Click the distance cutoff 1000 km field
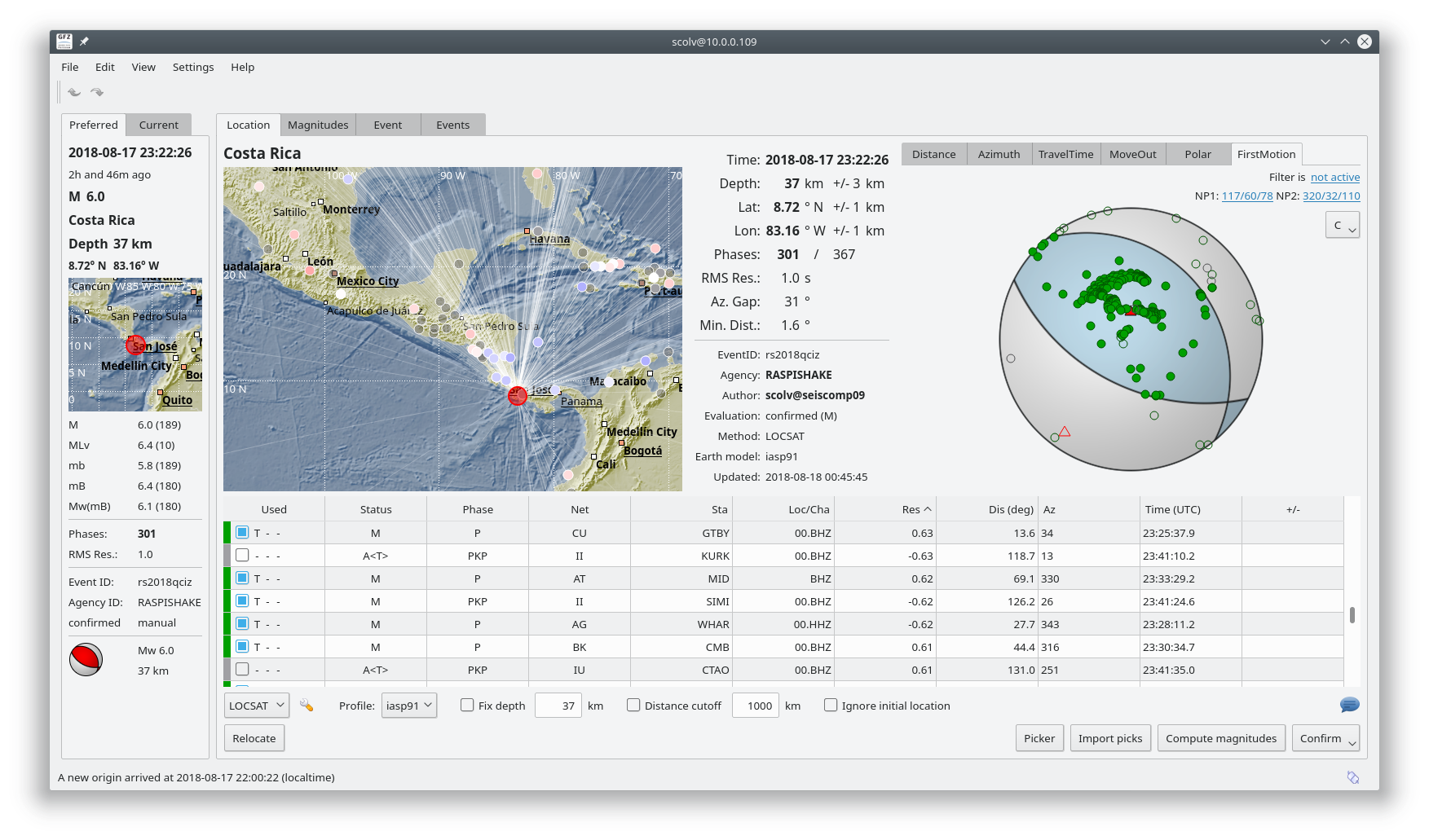This screenshot has width=1429, height=840. 756,706
